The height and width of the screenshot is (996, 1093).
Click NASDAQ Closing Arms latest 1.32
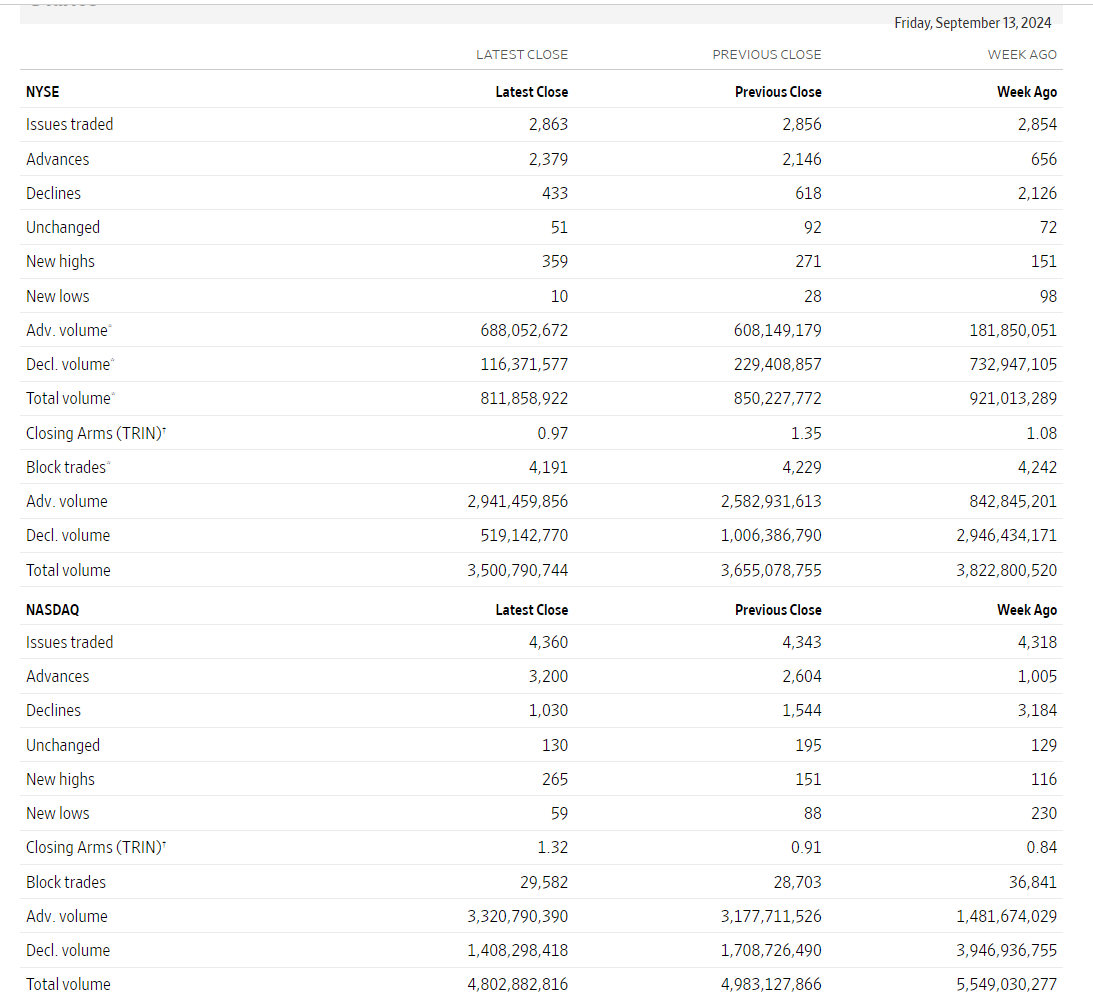(x=553, y=848)
